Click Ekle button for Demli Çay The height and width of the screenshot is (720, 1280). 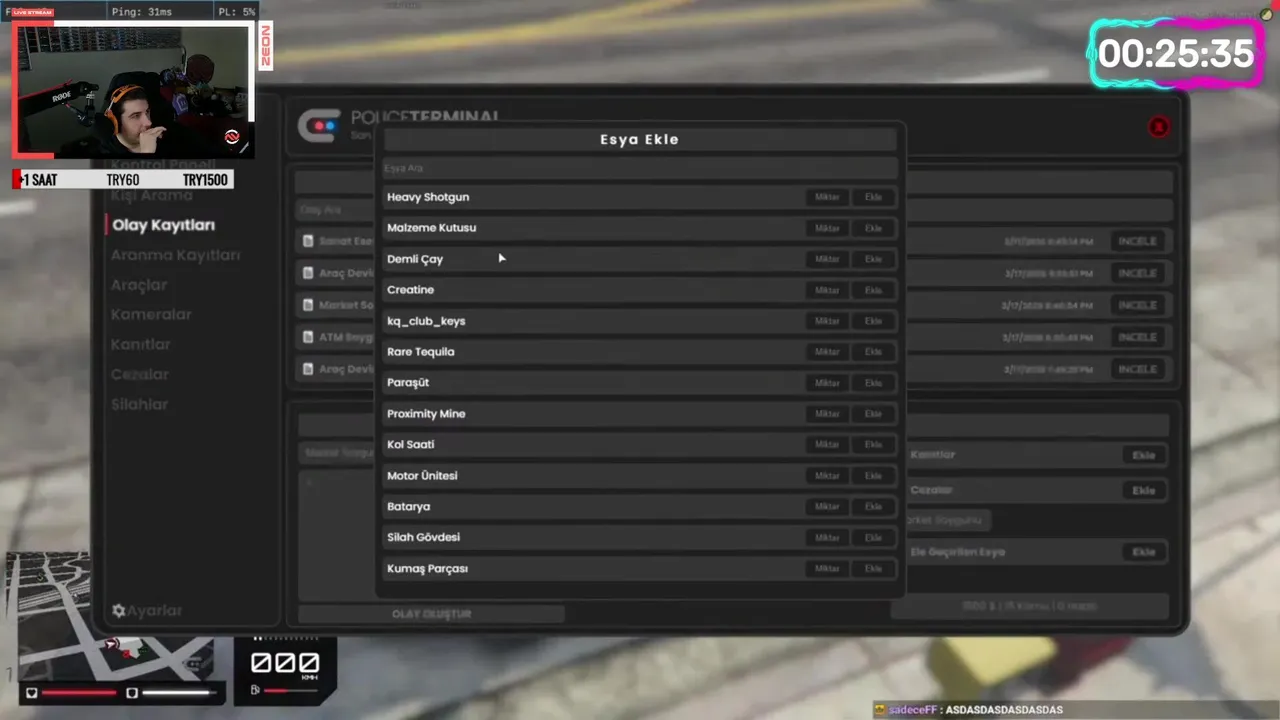point(873,260)
